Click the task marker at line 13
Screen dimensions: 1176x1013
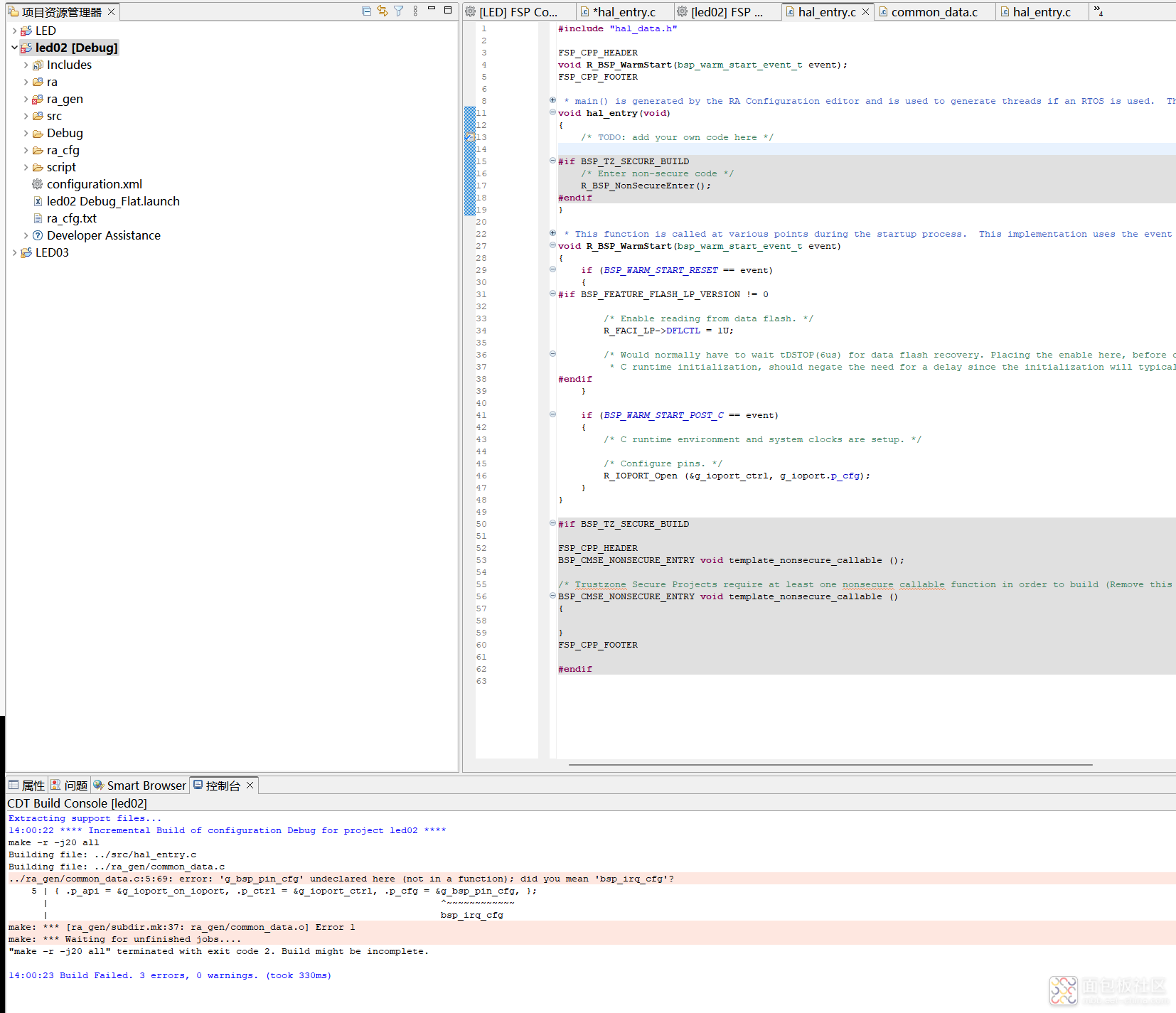click(469, 136)
